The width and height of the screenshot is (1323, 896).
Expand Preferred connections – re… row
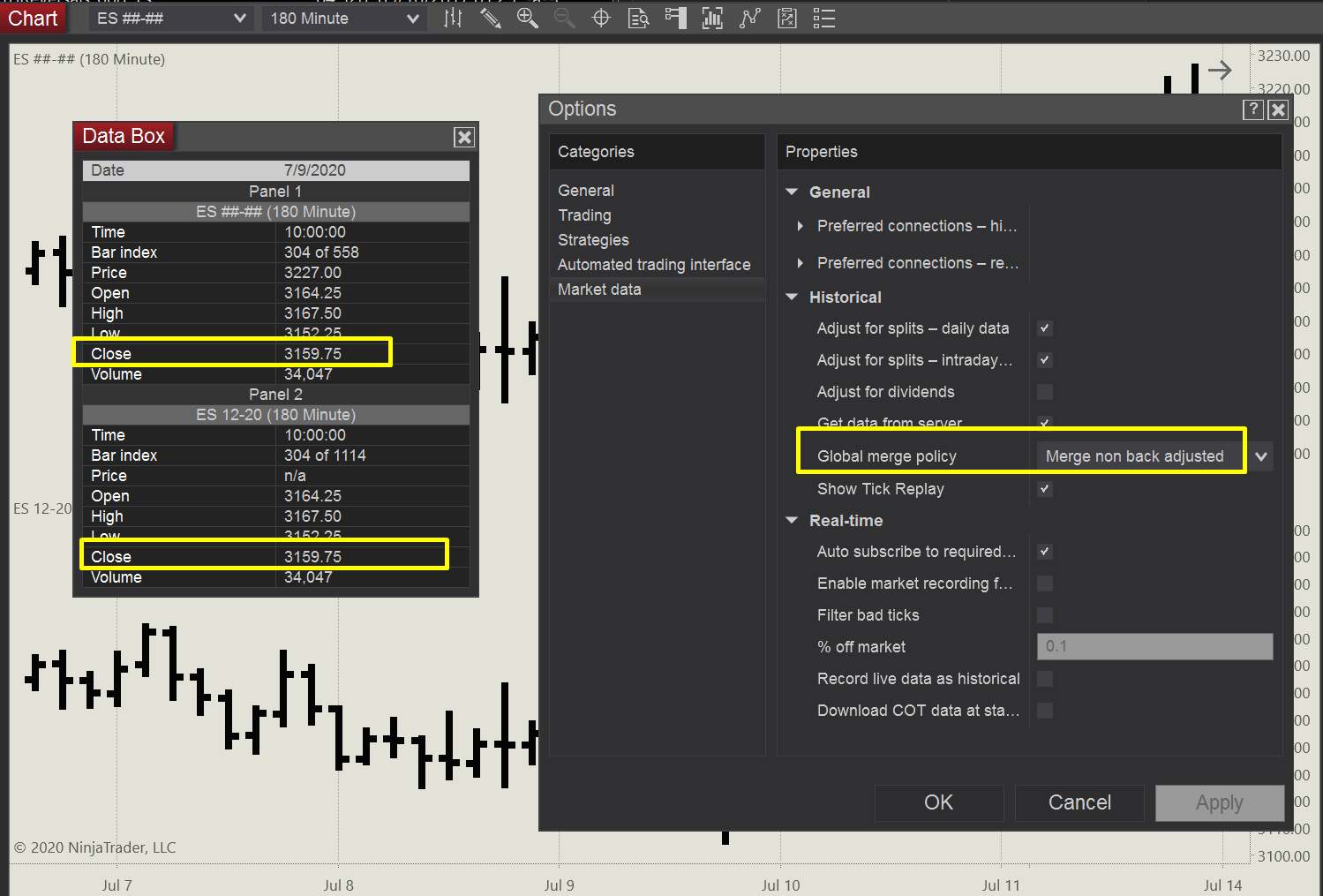point(800,263)
